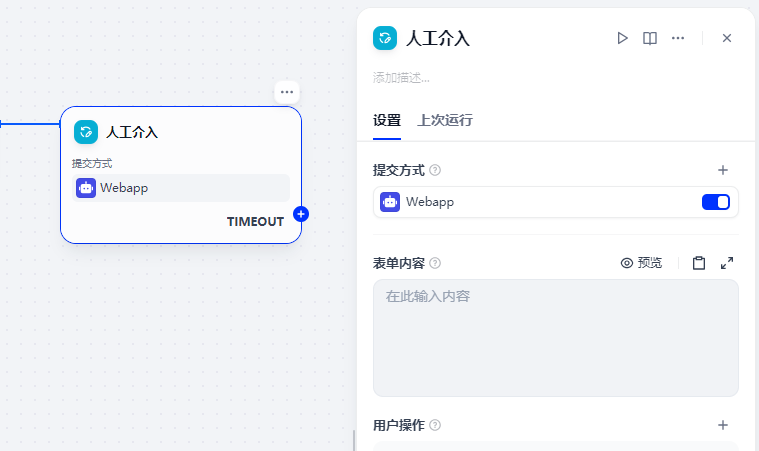Click the 添加描述 description field
The image size is (759, 451).
pos(401,78)
